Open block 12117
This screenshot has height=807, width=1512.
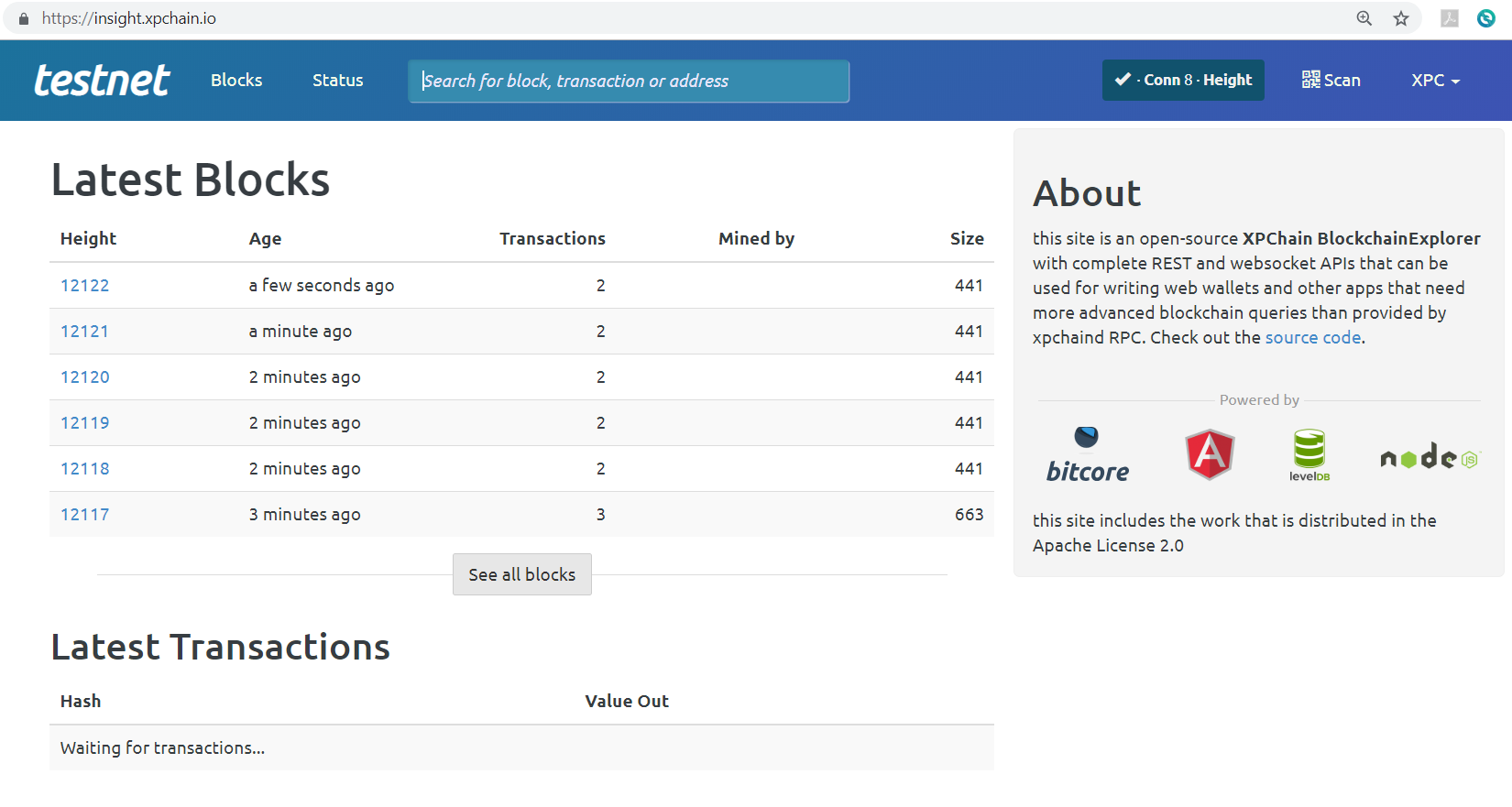tap(84, 515)
